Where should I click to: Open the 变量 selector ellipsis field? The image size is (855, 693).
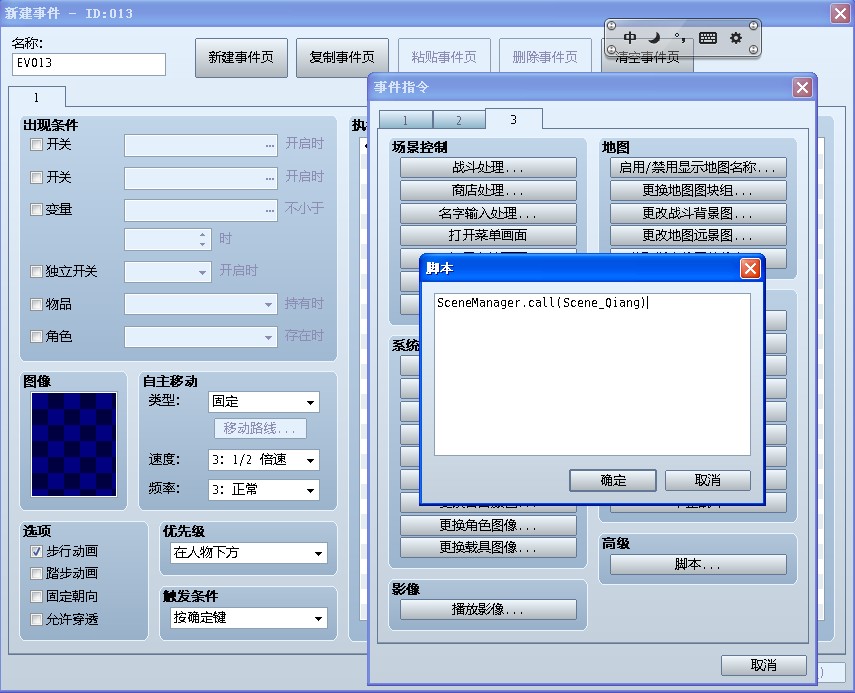201,210
